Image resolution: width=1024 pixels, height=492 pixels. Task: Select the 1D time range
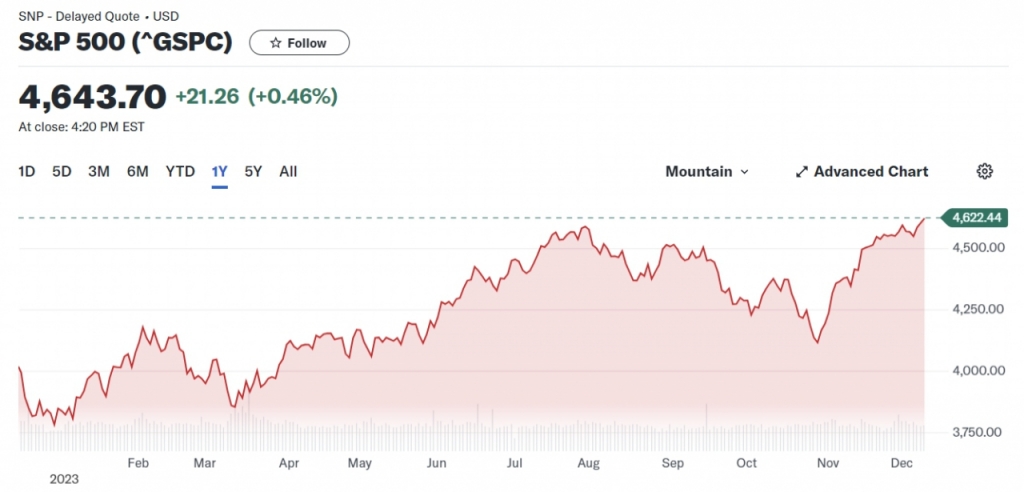pyautogui.click(x=27, y=171)
